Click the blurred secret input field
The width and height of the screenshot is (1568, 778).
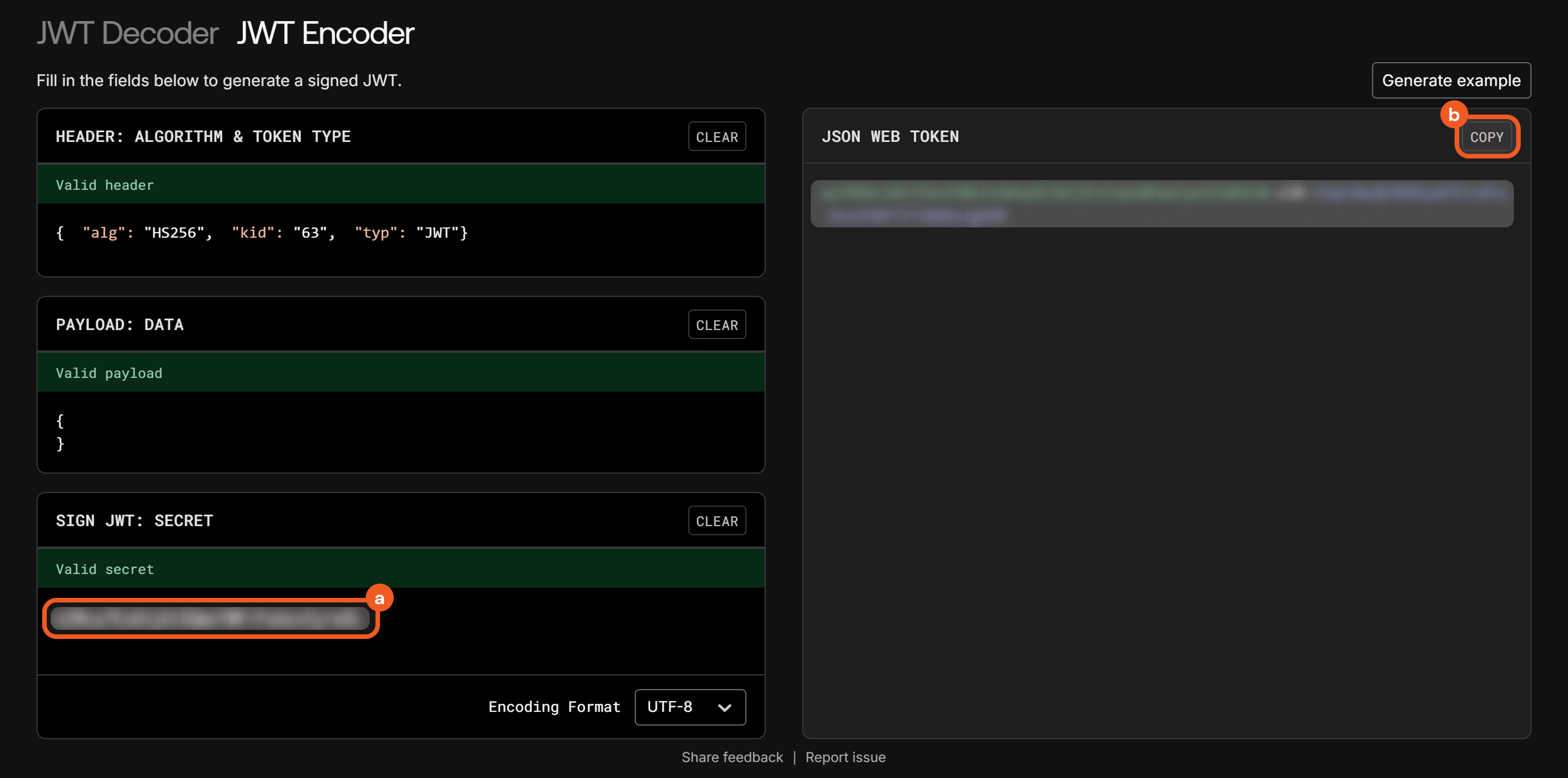pos(210,618)
